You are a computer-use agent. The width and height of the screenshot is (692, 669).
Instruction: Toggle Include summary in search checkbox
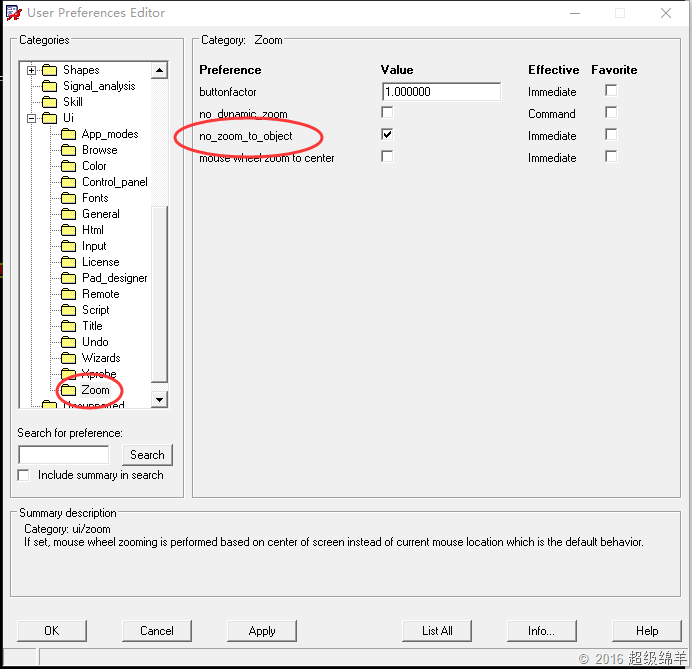[x=24, y=475]
